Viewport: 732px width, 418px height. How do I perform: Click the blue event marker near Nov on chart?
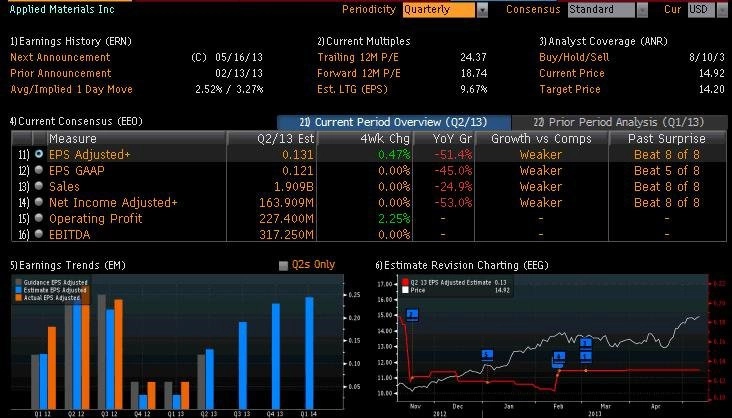point(412,315)
